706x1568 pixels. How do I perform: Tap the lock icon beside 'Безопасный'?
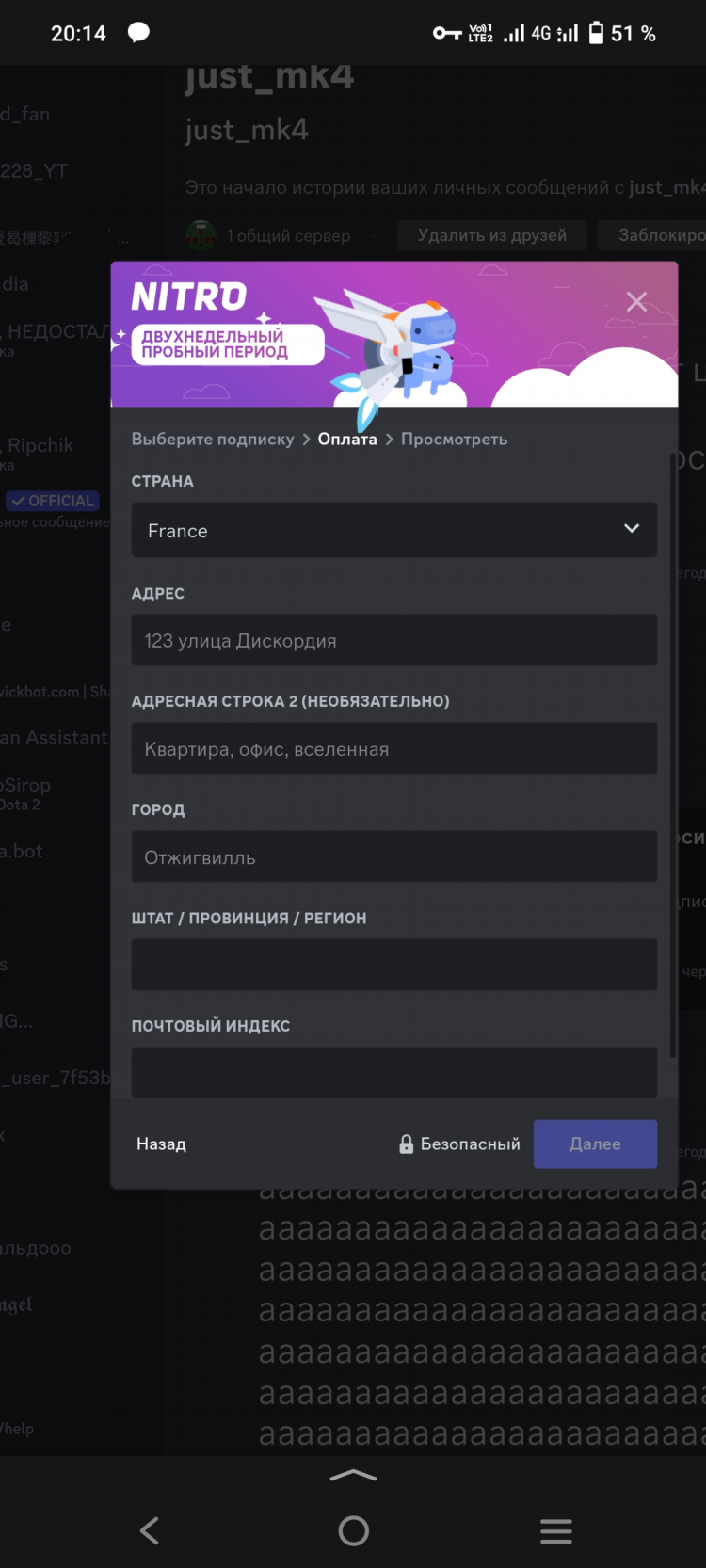coord(407,1144)
